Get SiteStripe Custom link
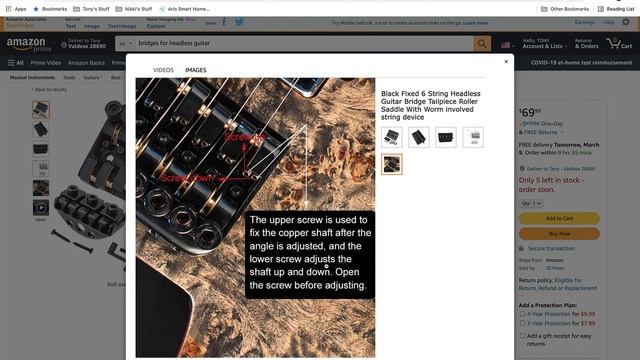The height and width of the screenshot is (360, 640). [x=156, y=26]
